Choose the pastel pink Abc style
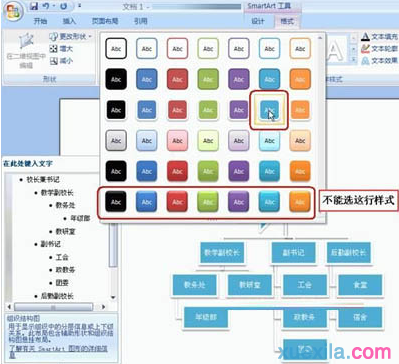The width and height of the screenshot is (399, 364). [x=177, y=141]
